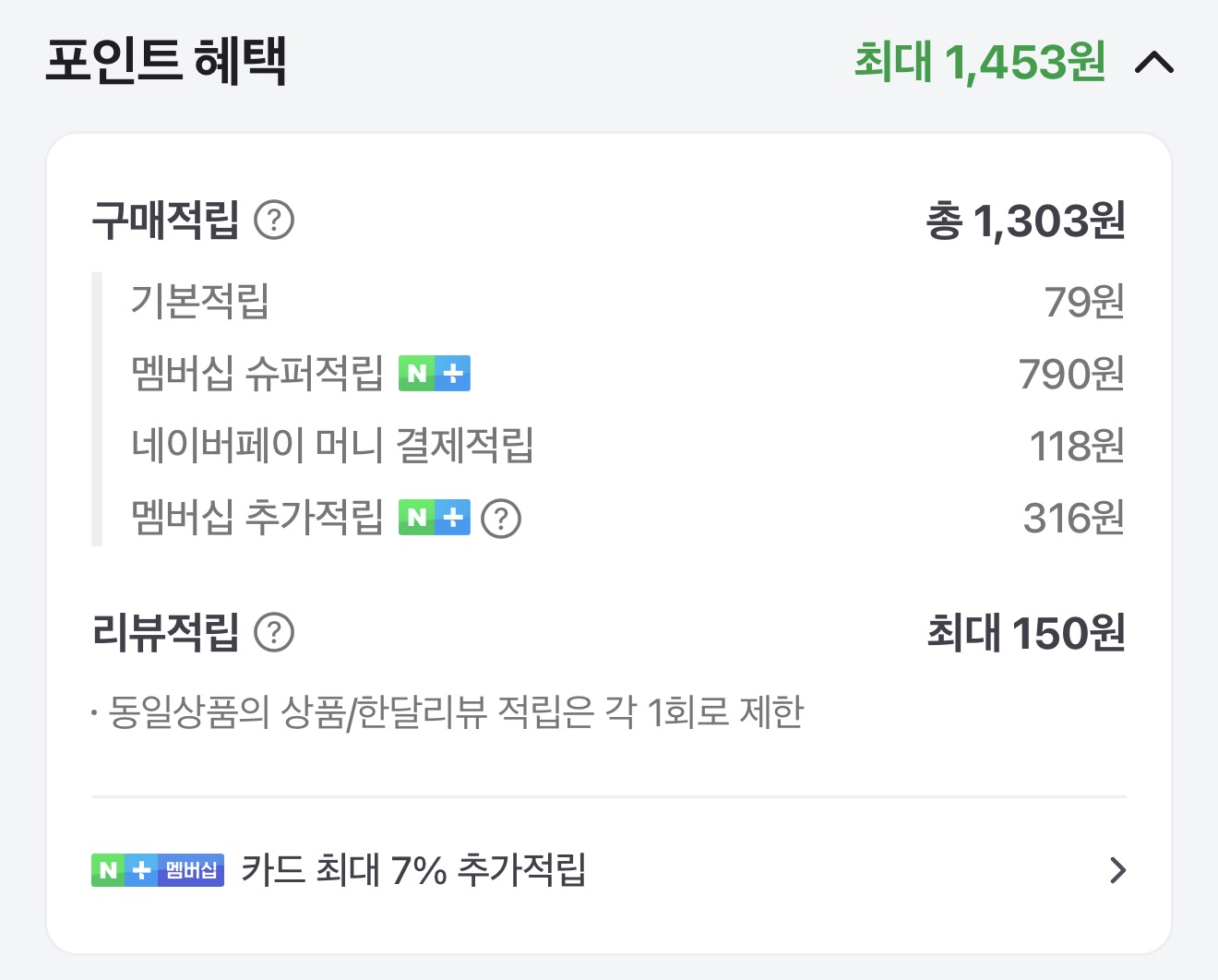Select the 구매적립 label
Screen dimensions: 1218x980
[x=166, y=221]
